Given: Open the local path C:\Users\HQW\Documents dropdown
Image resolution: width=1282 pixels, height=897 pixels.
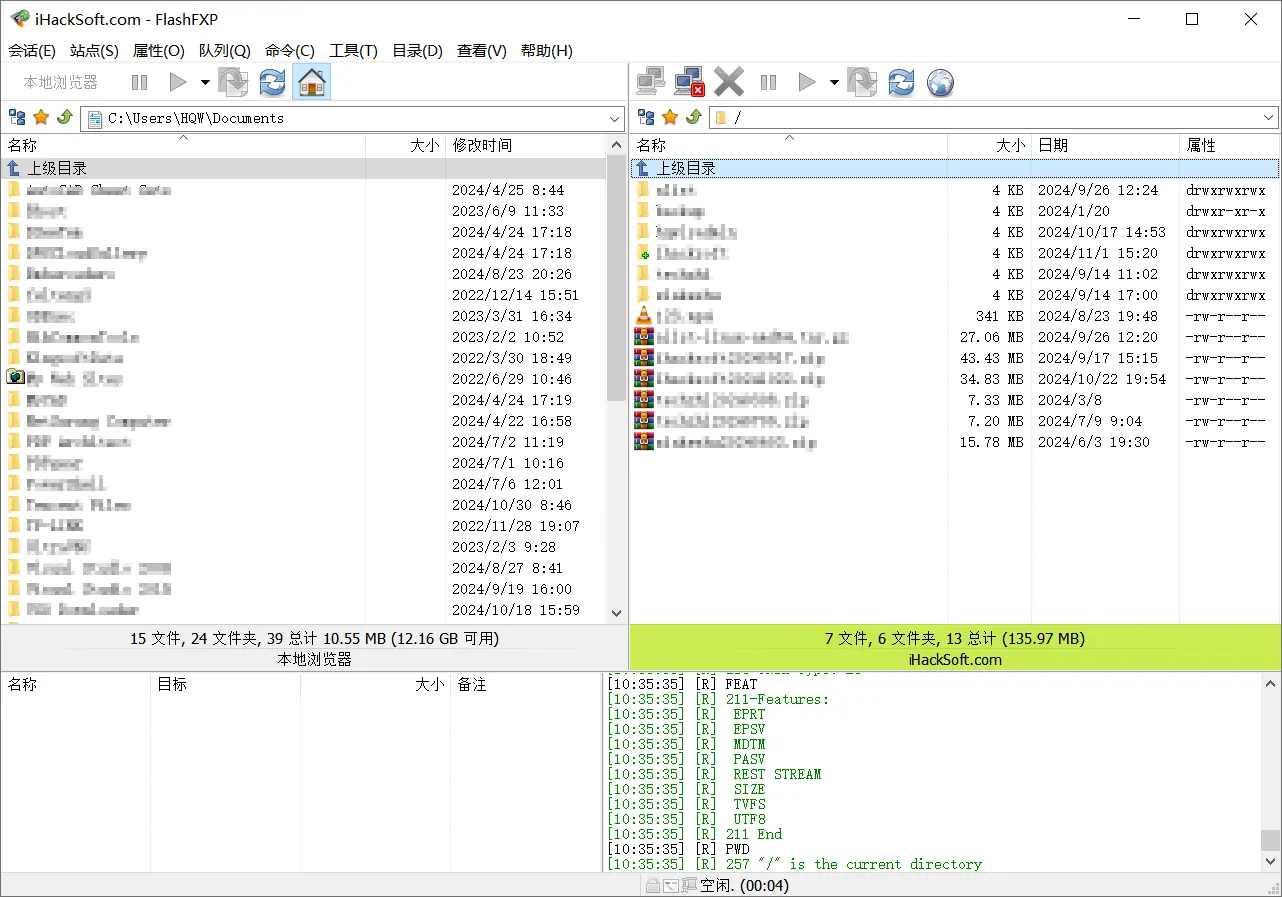Looking at the screenshot, I should point(615,118).
